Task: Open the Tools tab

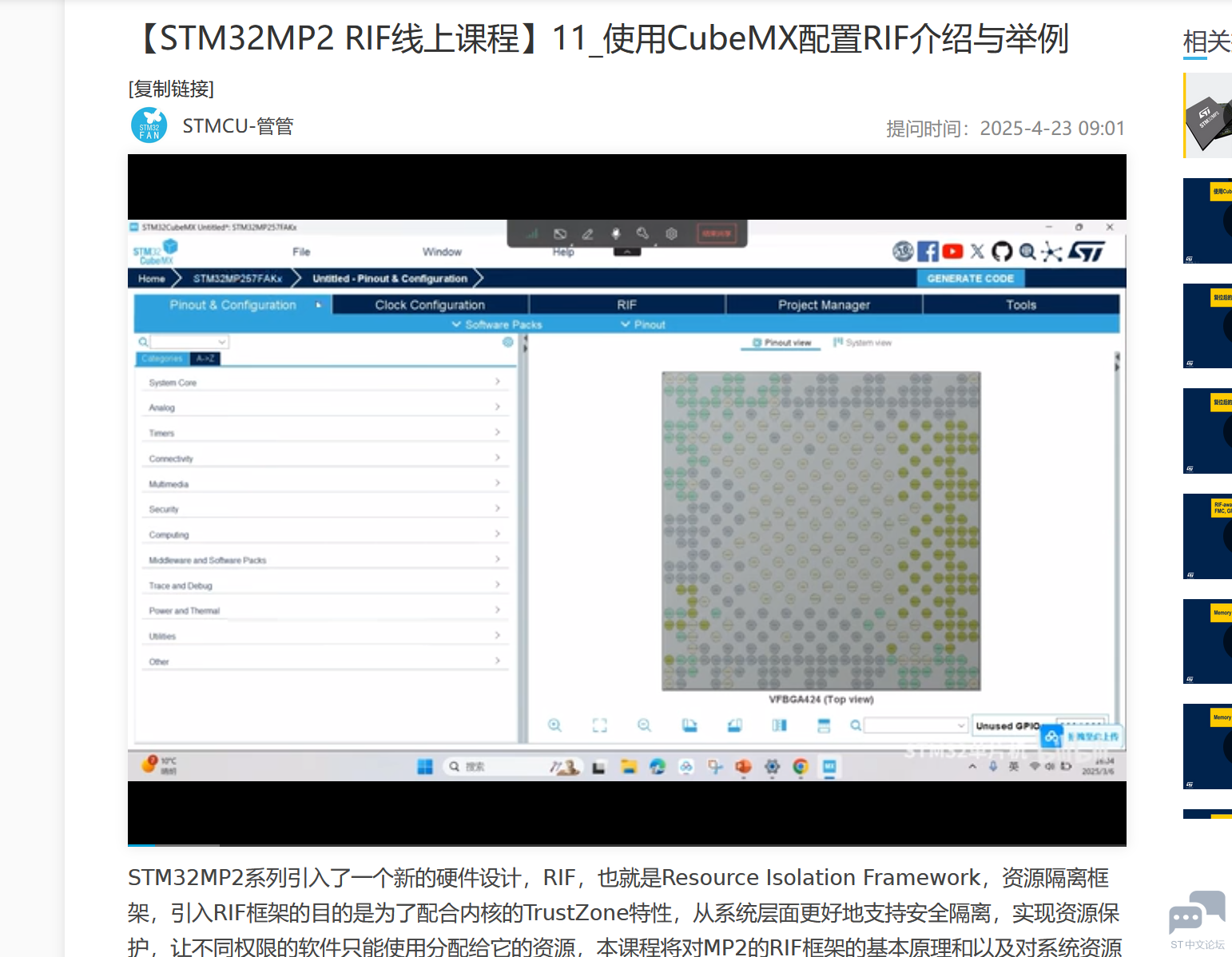Action: tap(1021, 304)
